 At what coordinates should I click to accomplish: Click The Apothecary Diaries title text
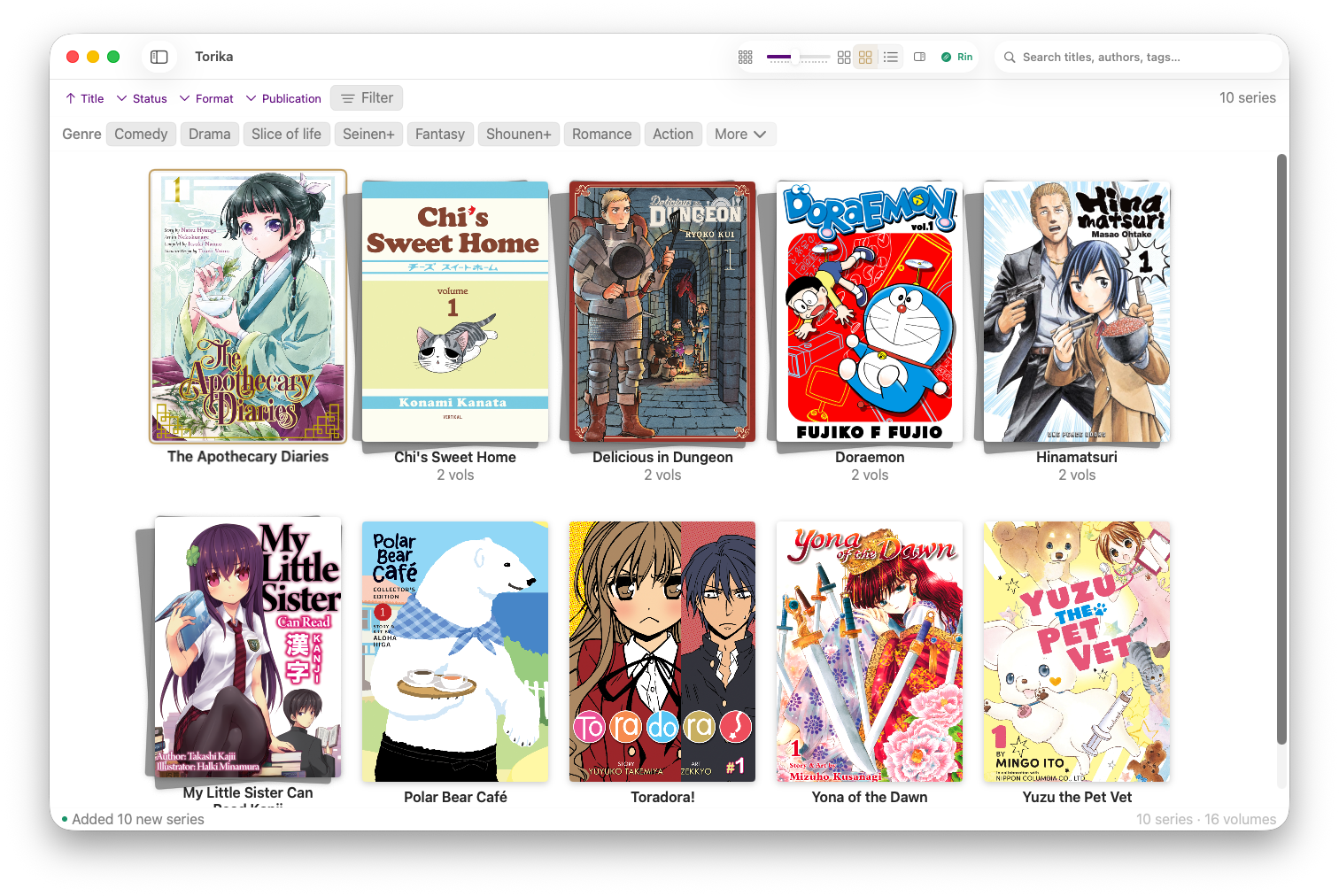coord(248,457)
